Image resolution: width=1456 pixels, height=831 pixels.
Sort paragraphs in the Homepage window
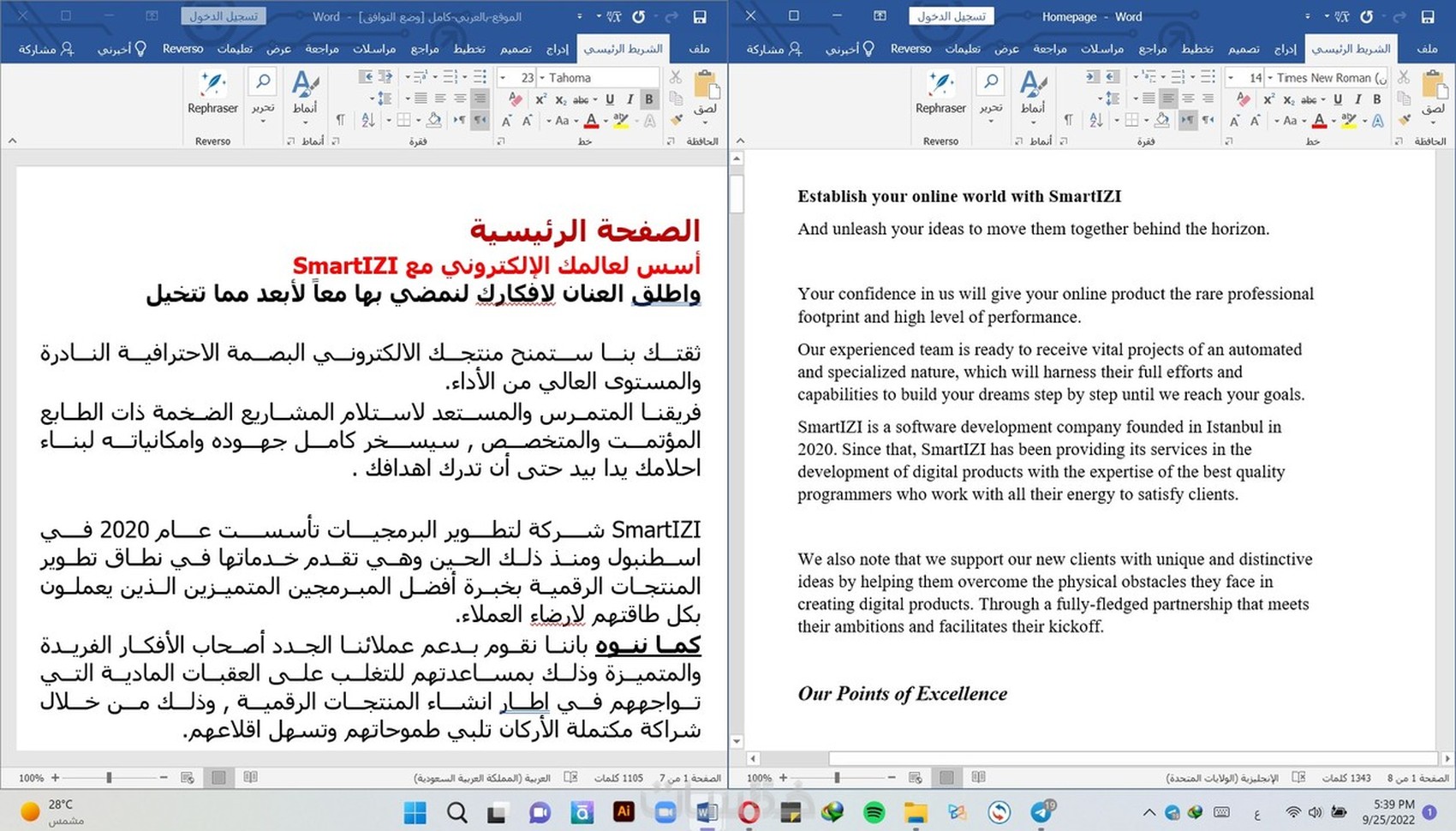point(1096,121)
